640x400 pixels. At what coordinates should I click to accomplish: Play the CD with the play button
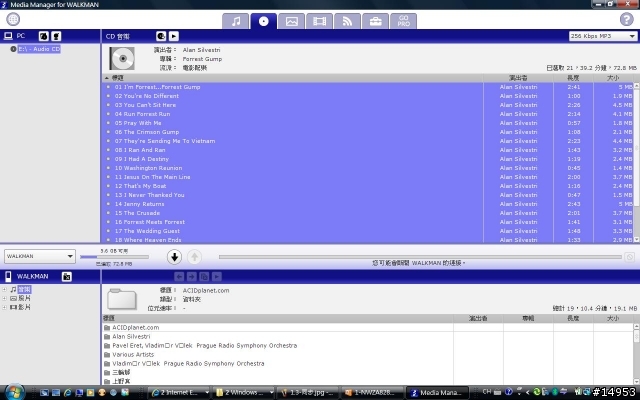click(173, 36)
